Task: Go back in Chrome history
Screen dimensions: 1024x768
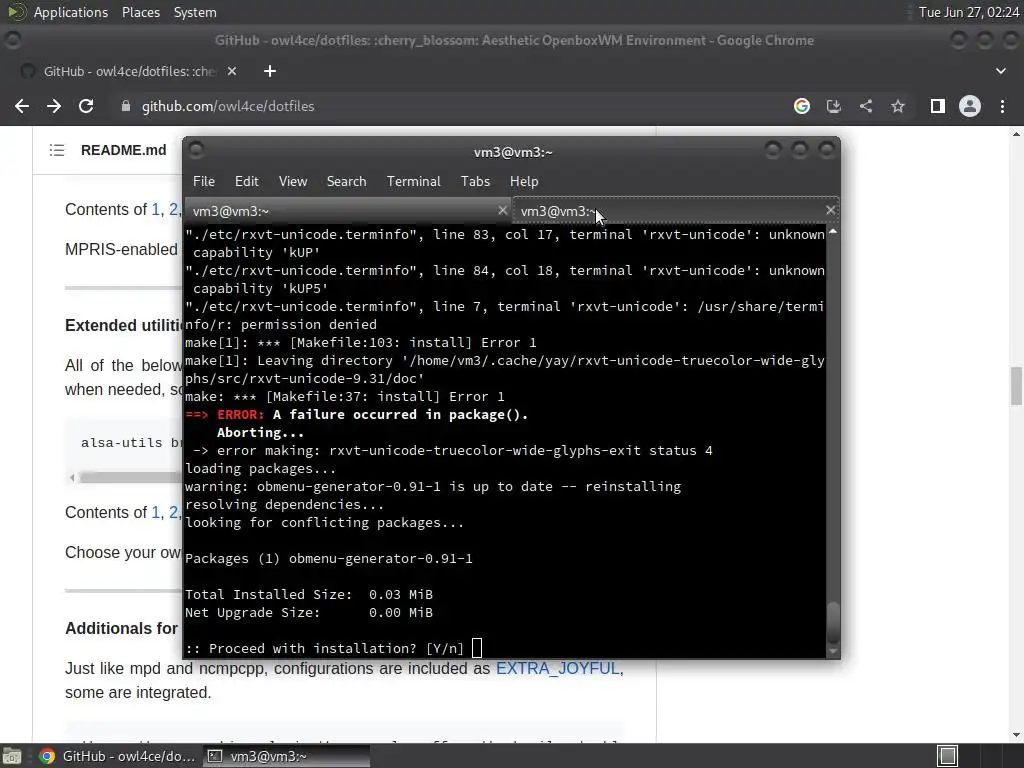Action: click(x=22, y=106)
